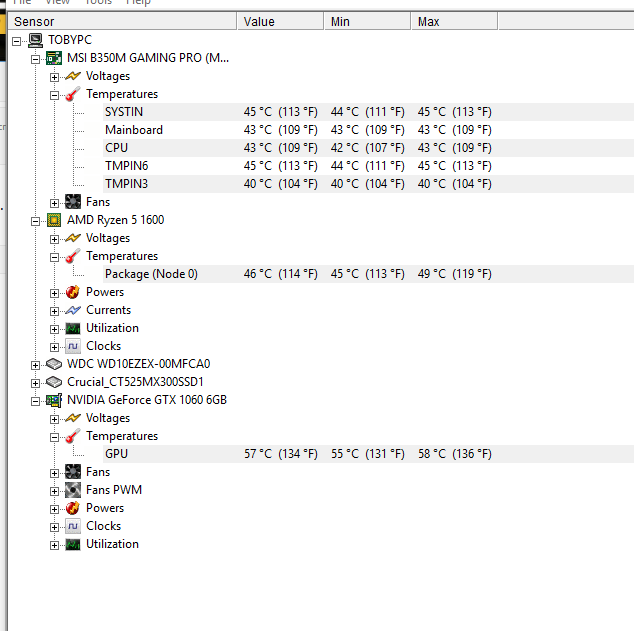634x631 pixels.
Task: Select the GPU temperature row
Action: click(x=368, y=454)
